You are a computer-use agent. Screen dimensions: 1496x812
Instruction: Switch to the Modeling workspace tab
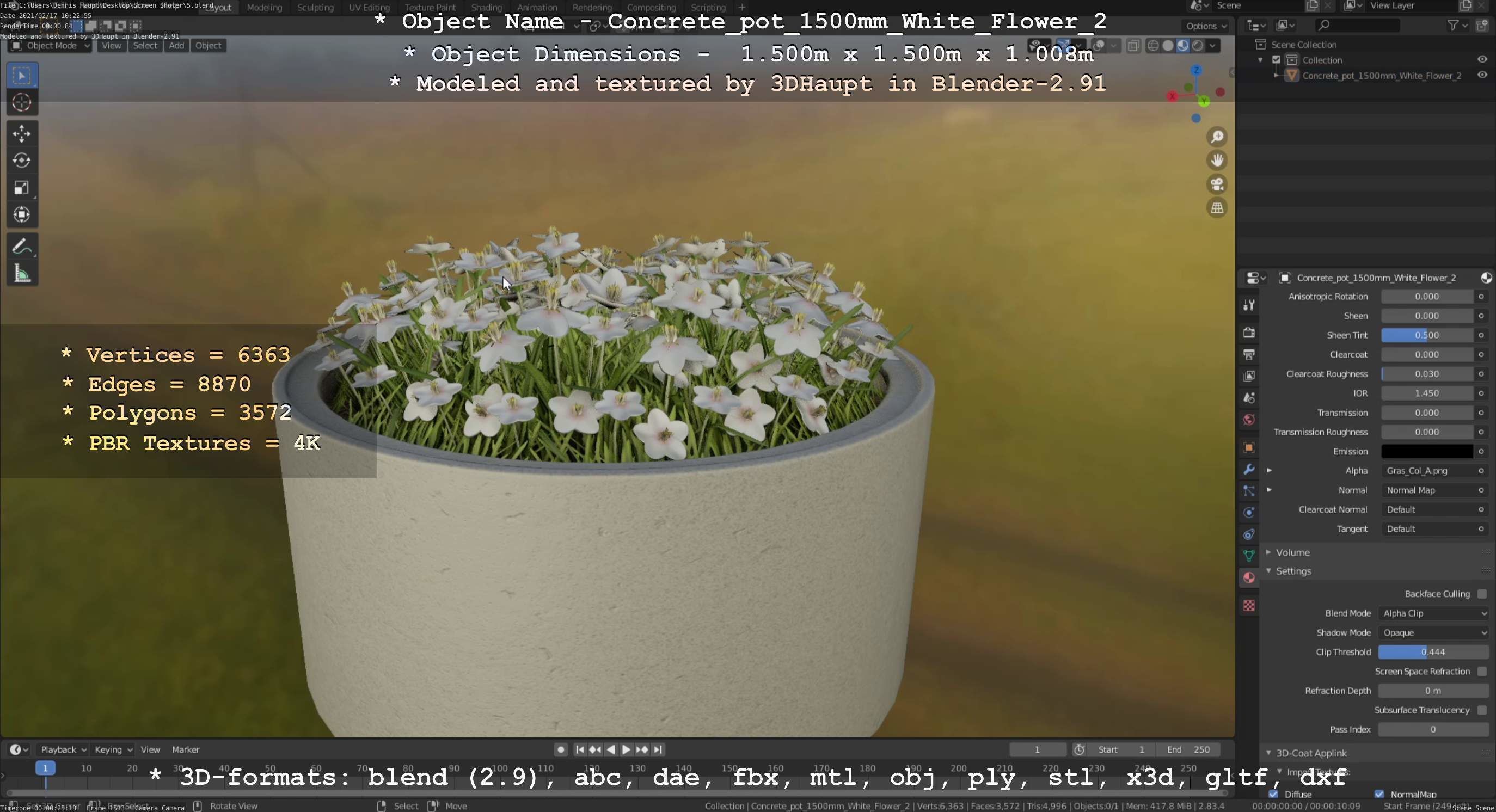tap(264, 8)
